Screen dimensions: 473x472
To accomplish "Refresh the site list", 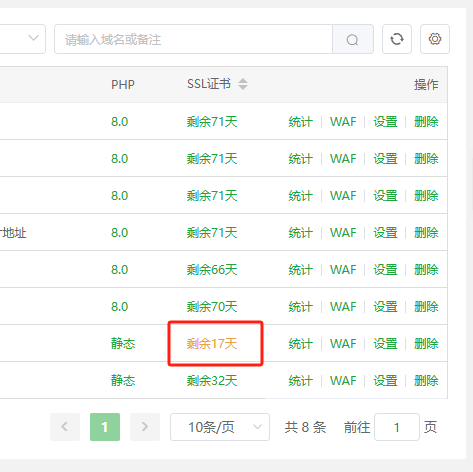I will [x=397, y=39].
